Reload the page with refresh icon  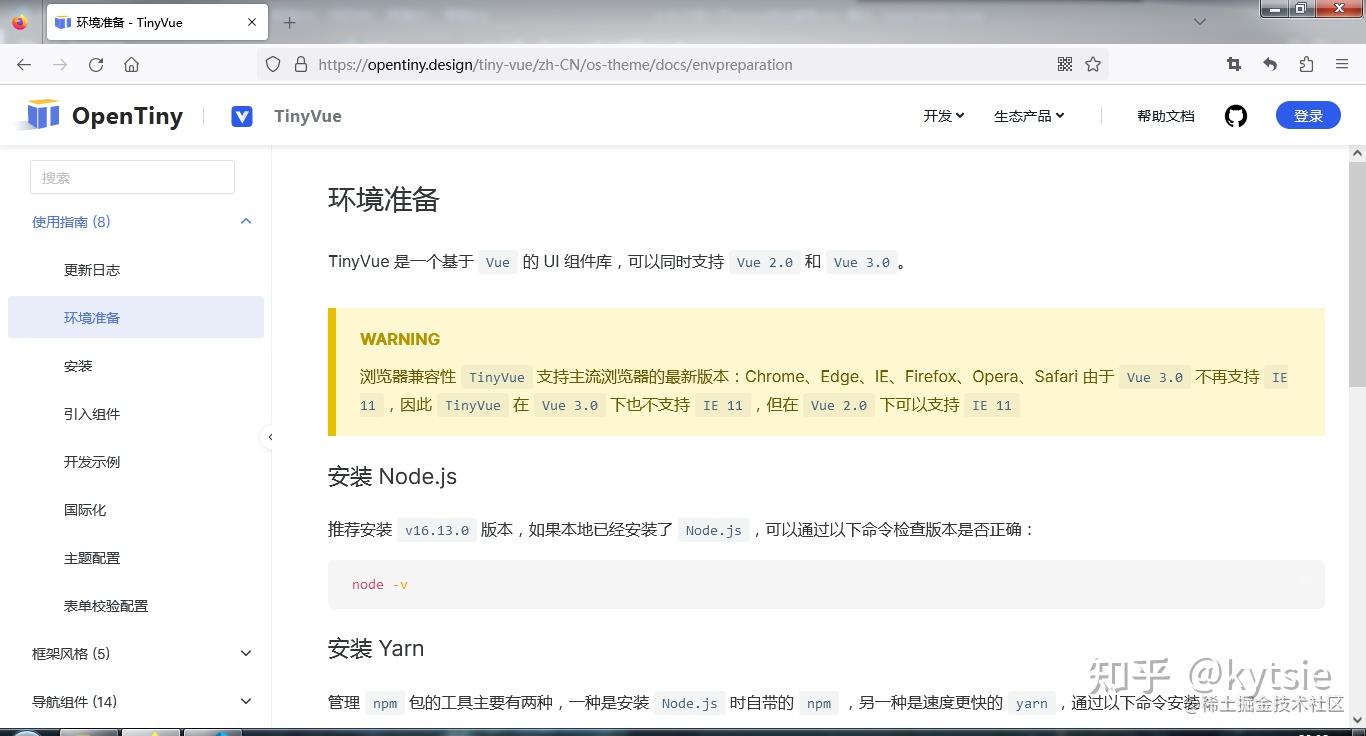[x=95, y=64]
